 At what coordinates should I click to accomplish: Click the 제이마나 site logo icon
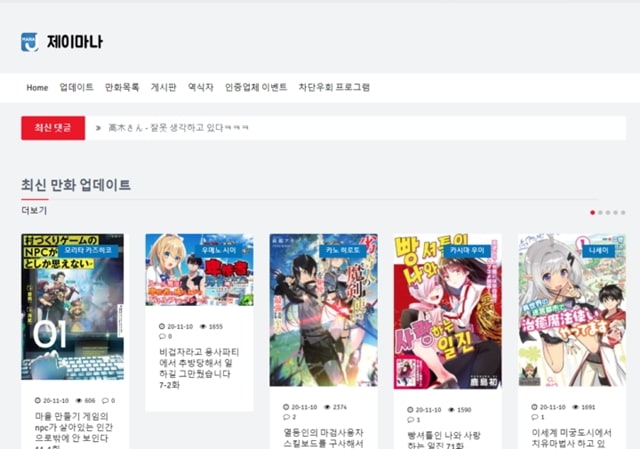29,42
